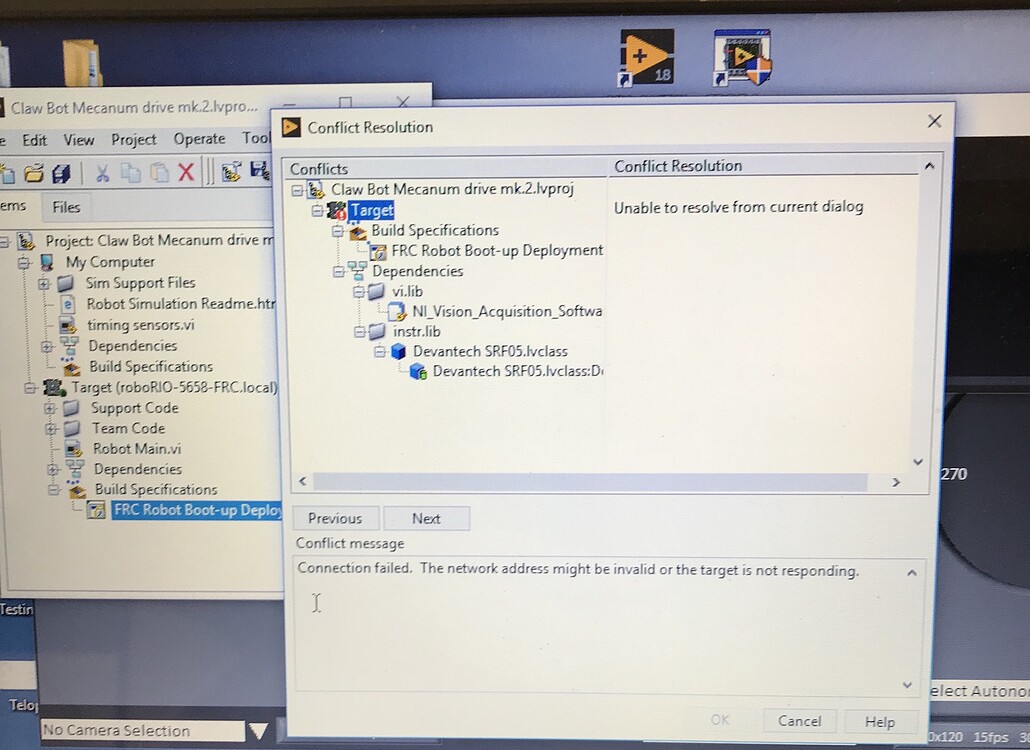Click 'Build Specifications' row in Conflicts tree
The height and width of the screenshot is (750, 1030).
click(x=435, y=231)
